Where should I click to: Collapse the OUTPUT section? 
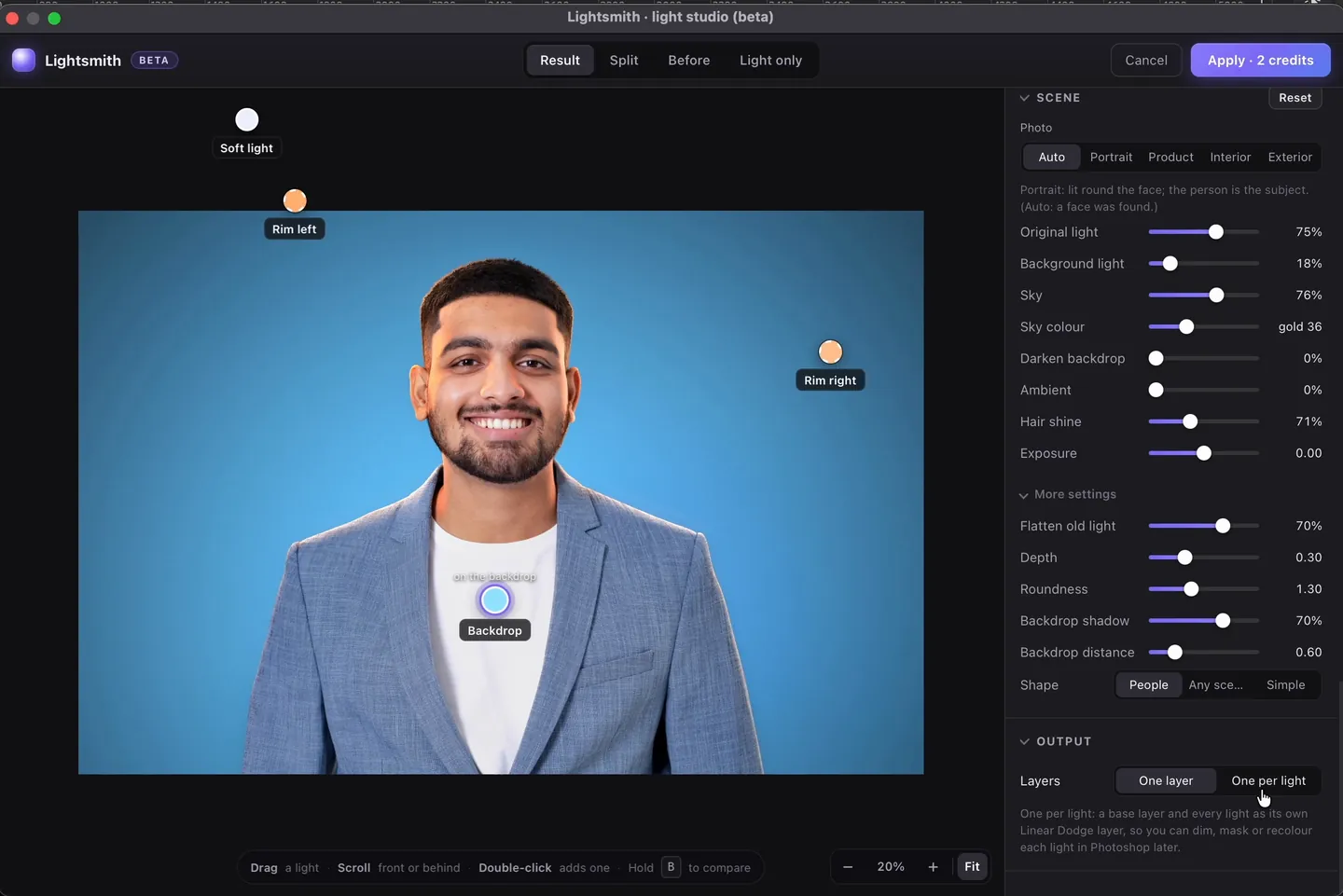pyautogui.click(x=1025, y=742)
